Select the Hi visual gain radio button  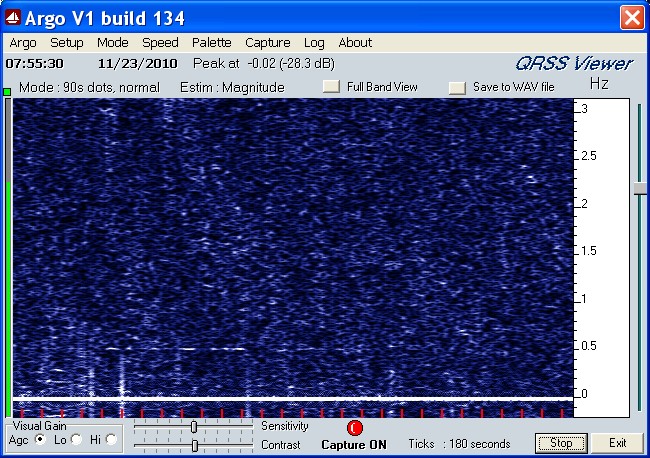(111, 439)
